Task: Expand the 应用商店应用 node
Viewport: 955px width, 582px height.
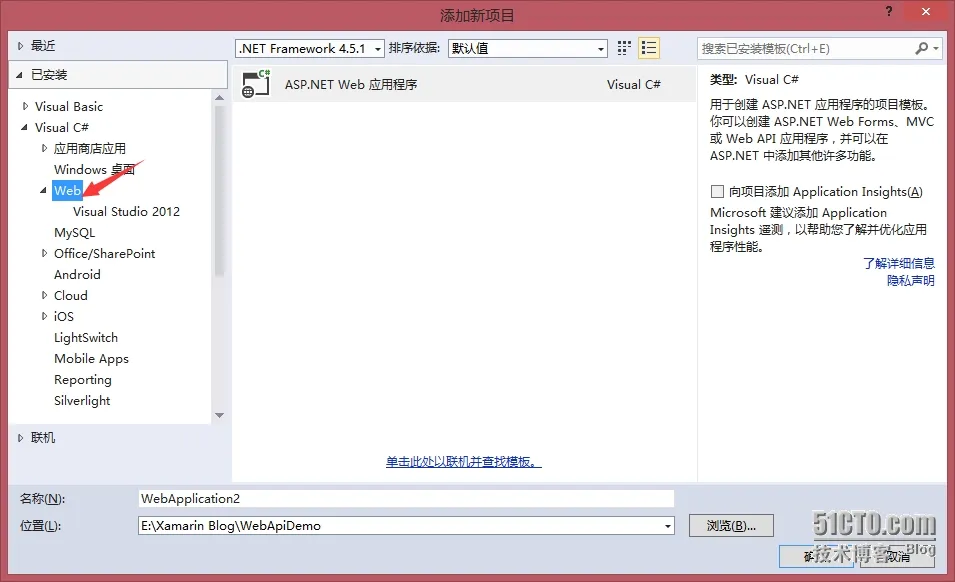Action: pyautogui.click(x=44, y=148)
